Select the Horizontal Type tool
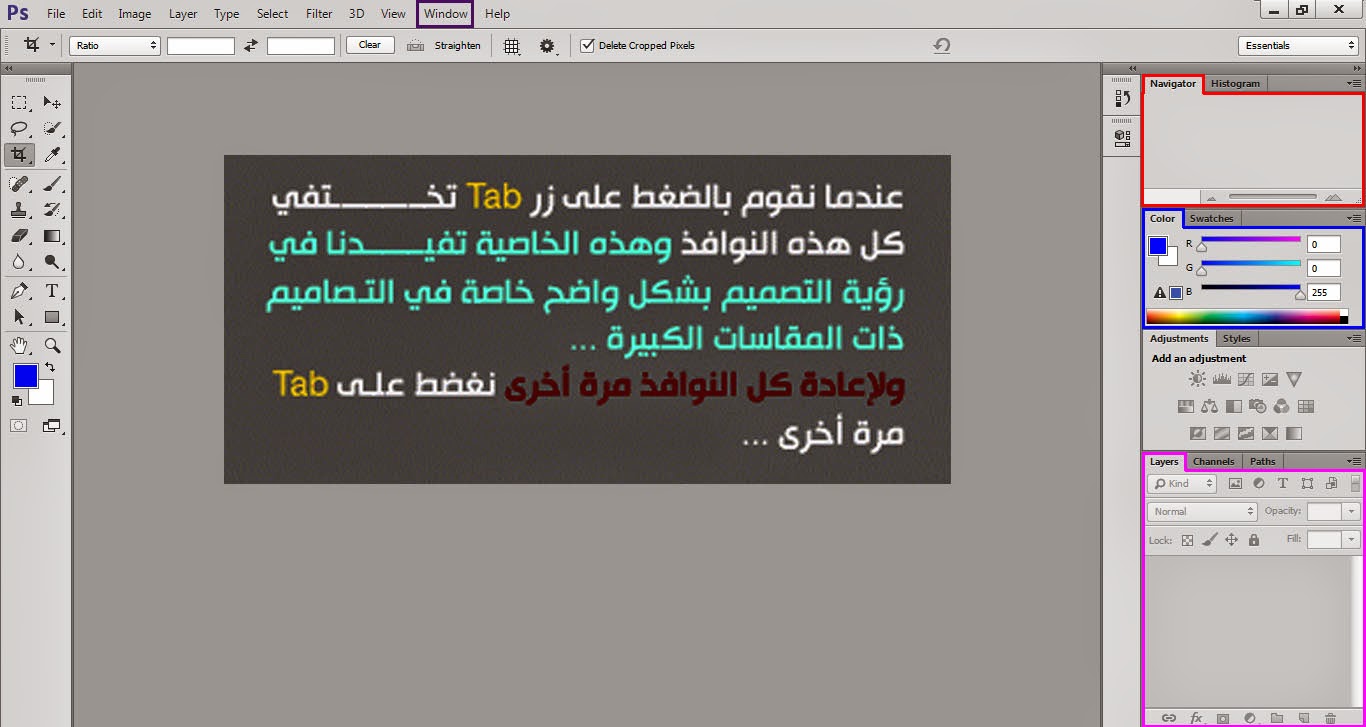This screenshot has height=727, width=1366. point(52,291)
